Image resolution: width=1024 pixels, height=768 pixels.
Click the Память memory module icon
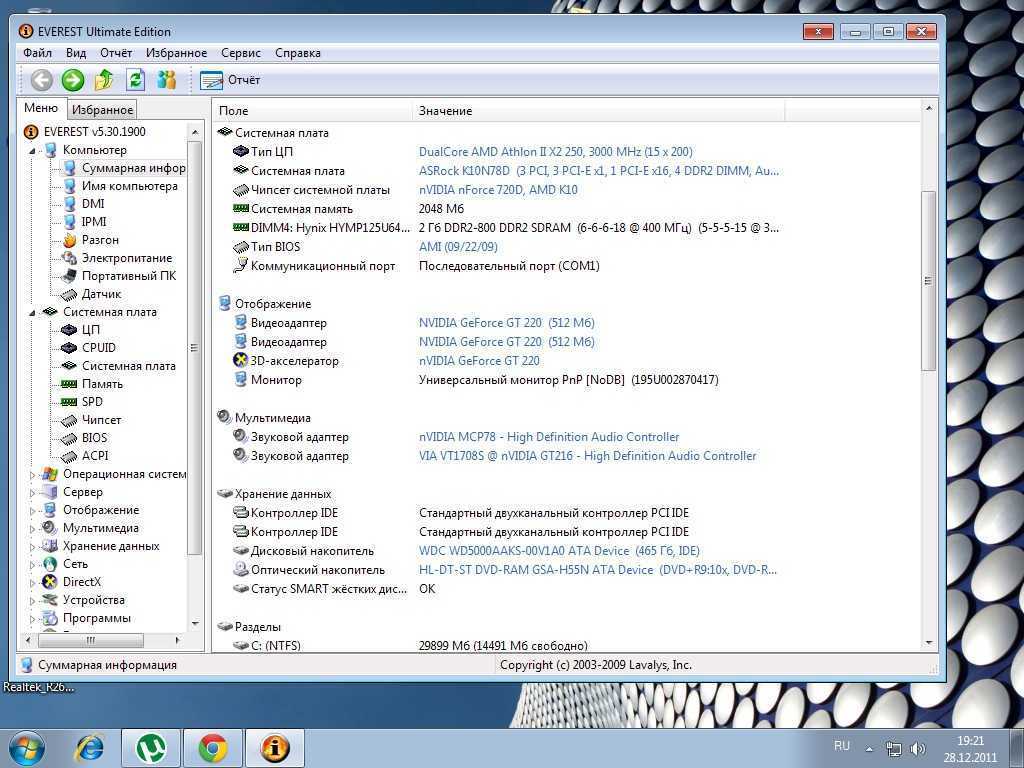[x=69, y=384]
